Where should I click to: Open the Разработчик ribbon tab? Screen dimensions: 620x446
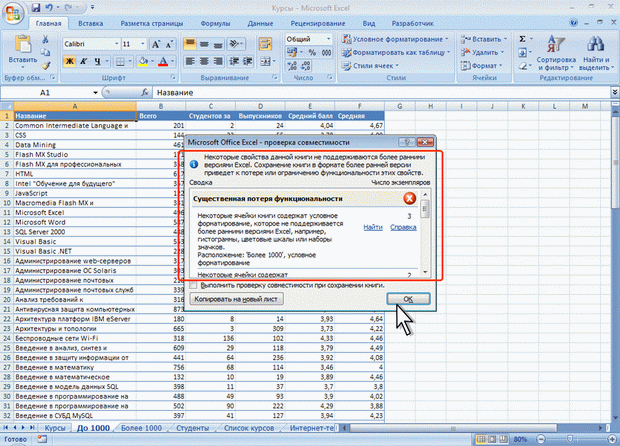pyautogui.click(x=412, y=23)
